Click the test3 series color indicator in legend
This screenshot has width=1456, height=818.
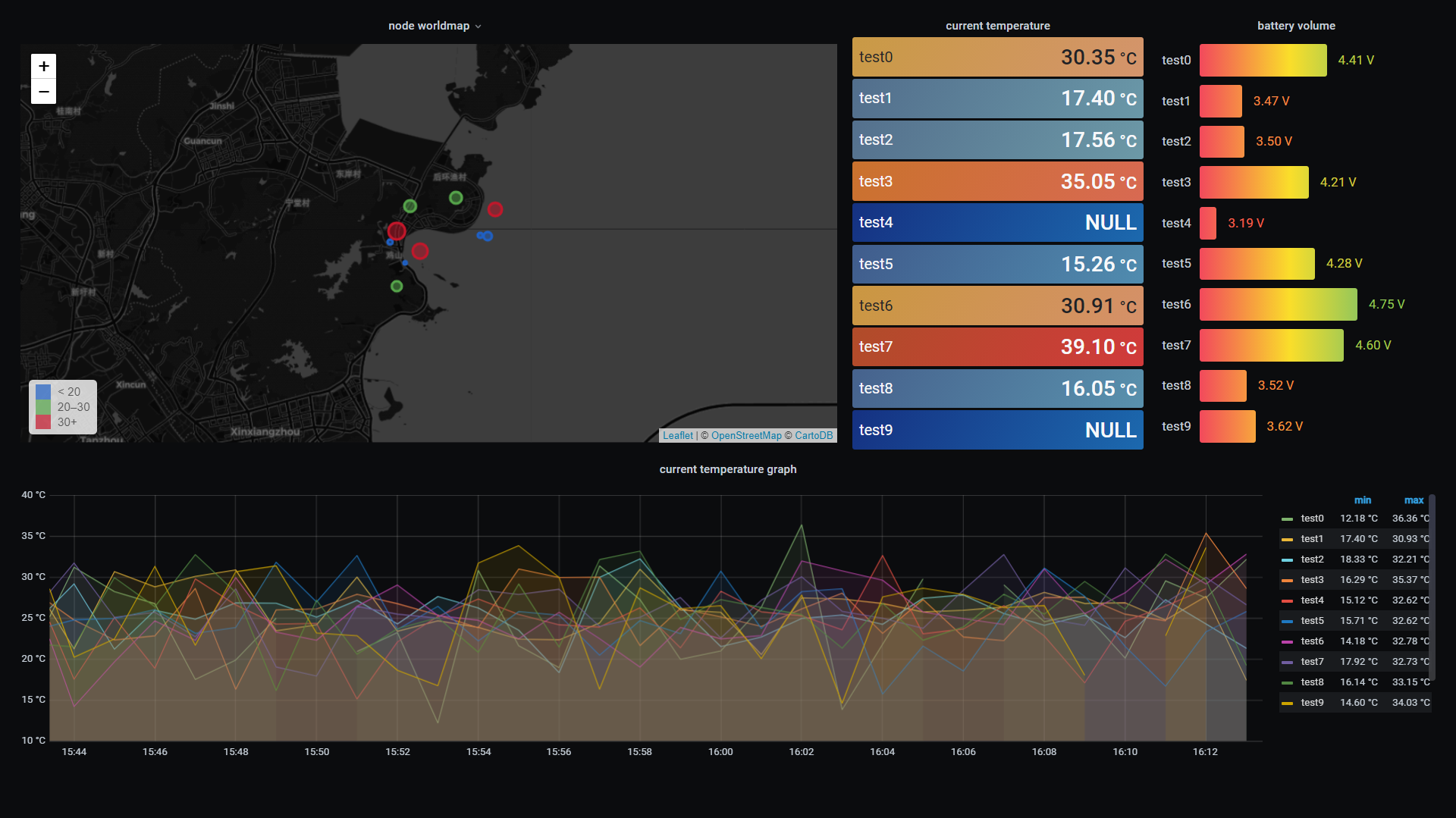coord(1287,579)
